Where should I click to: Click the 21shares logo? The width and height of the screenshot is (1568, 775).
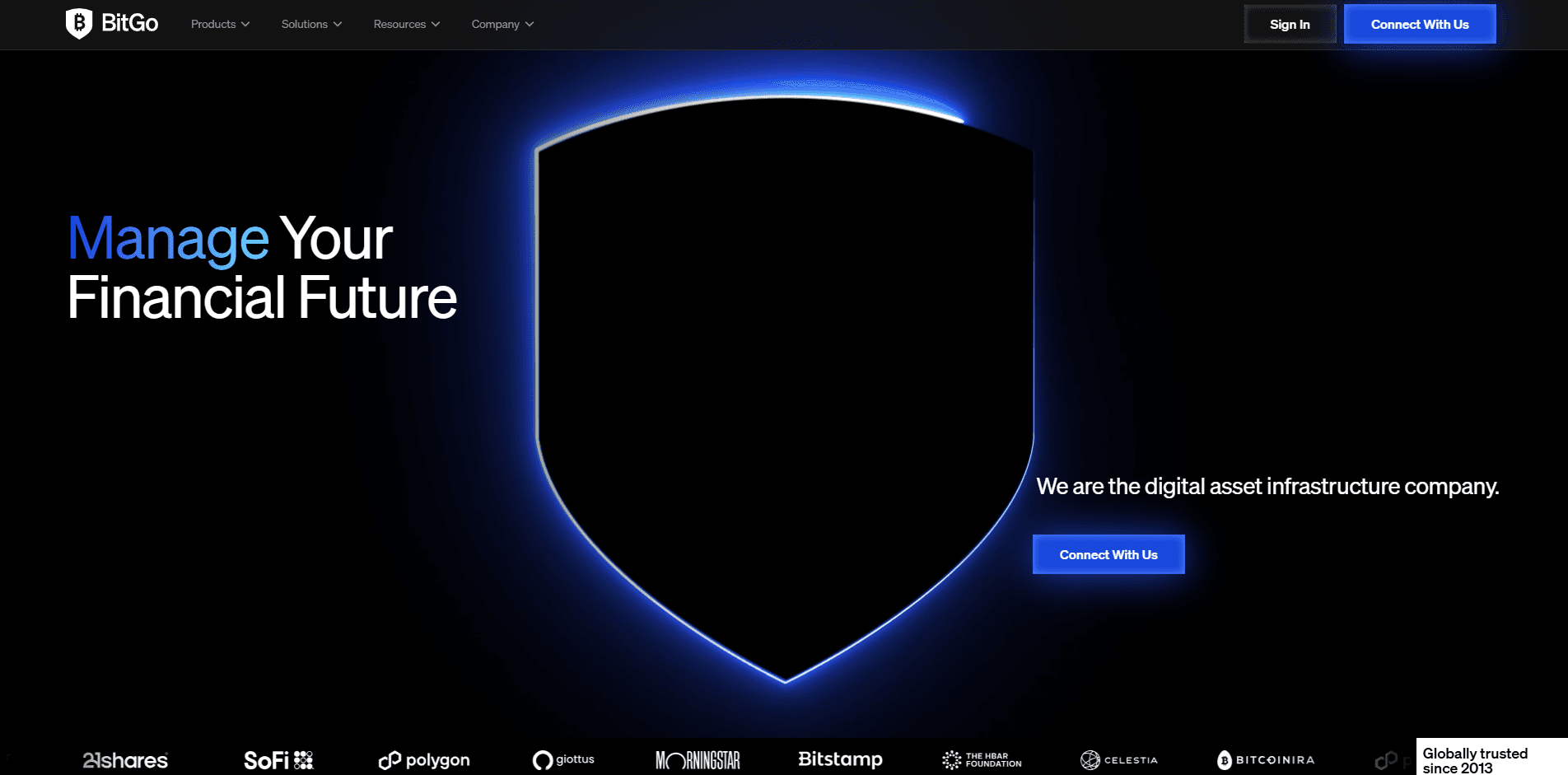(126, 759)
